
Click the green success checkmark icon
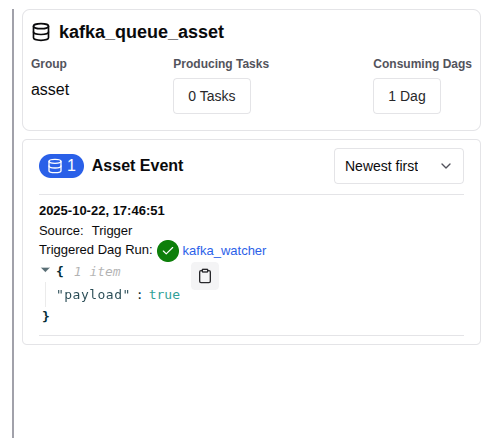tap(168, 251)
